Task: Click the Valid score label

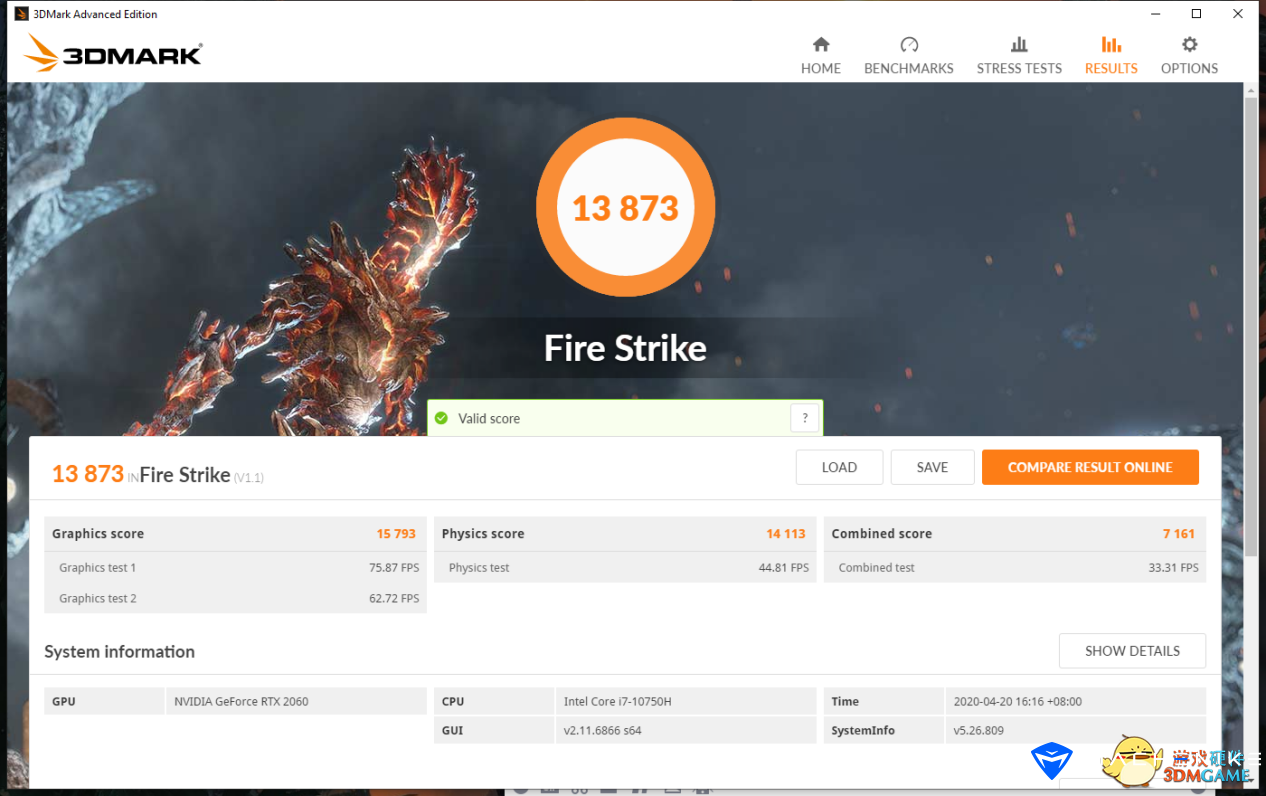Action: click(x=489, y=418)
